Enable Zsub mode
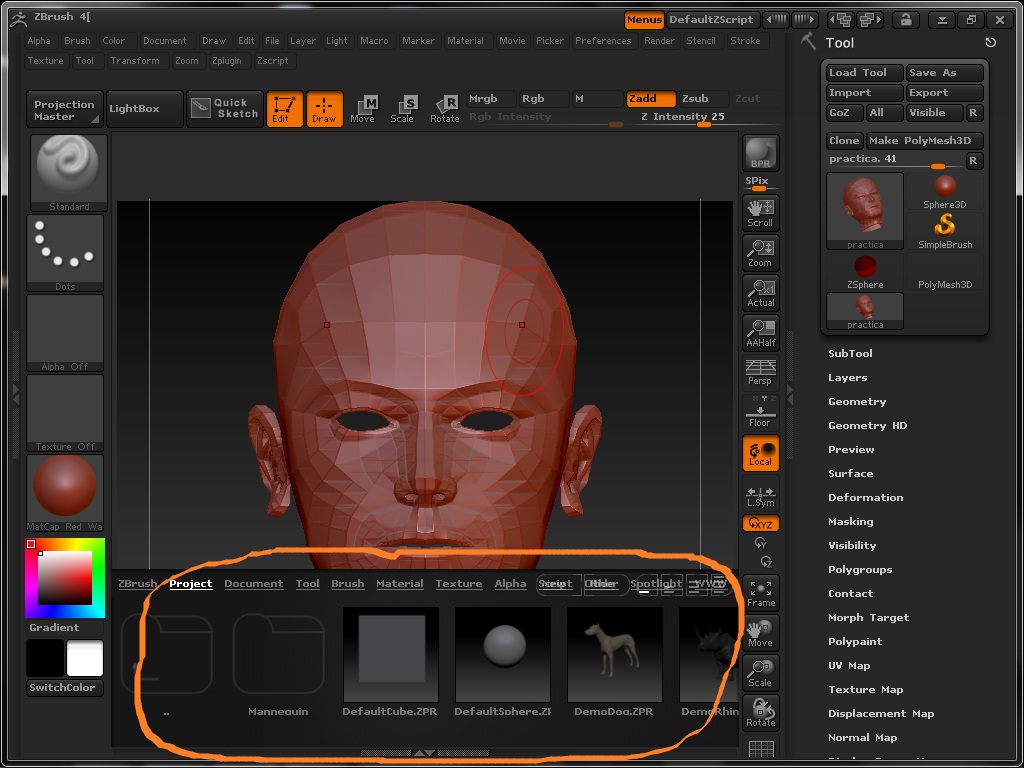Viewport: 1024px width, 768px height. (704, 99)
